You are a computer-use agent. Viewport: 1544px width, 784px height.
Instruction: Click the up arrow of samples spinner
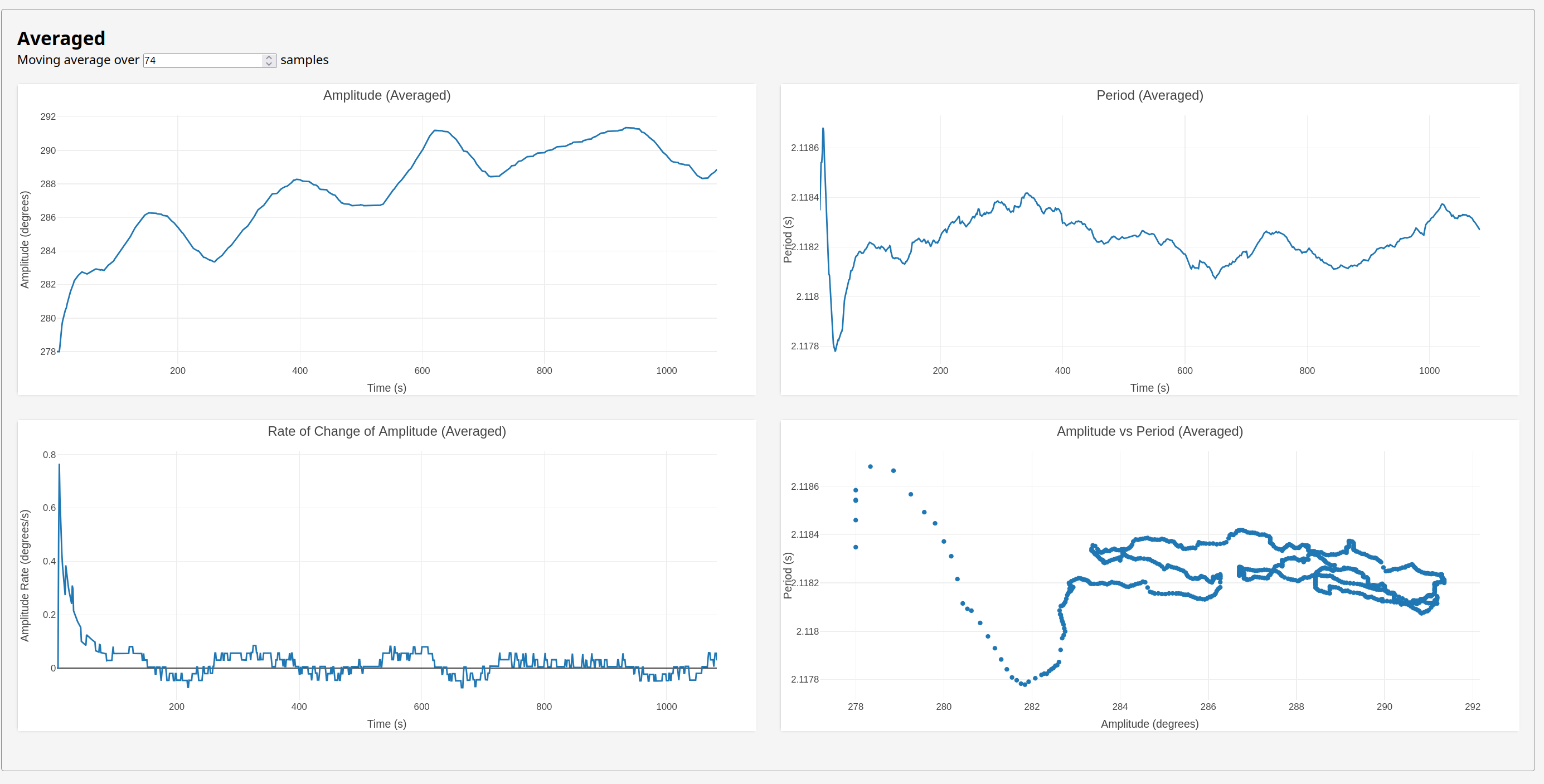(x=269, y=57)
